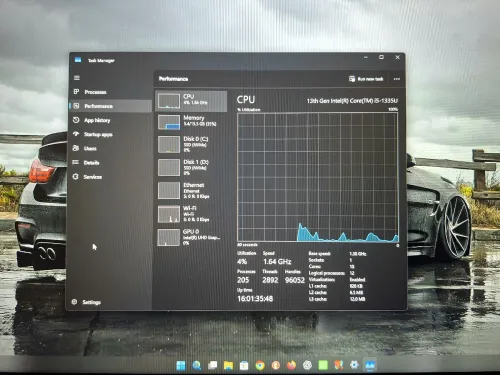500x375 pixels.
Task: Click the 2892 threads value
Action: click(270, 280)
